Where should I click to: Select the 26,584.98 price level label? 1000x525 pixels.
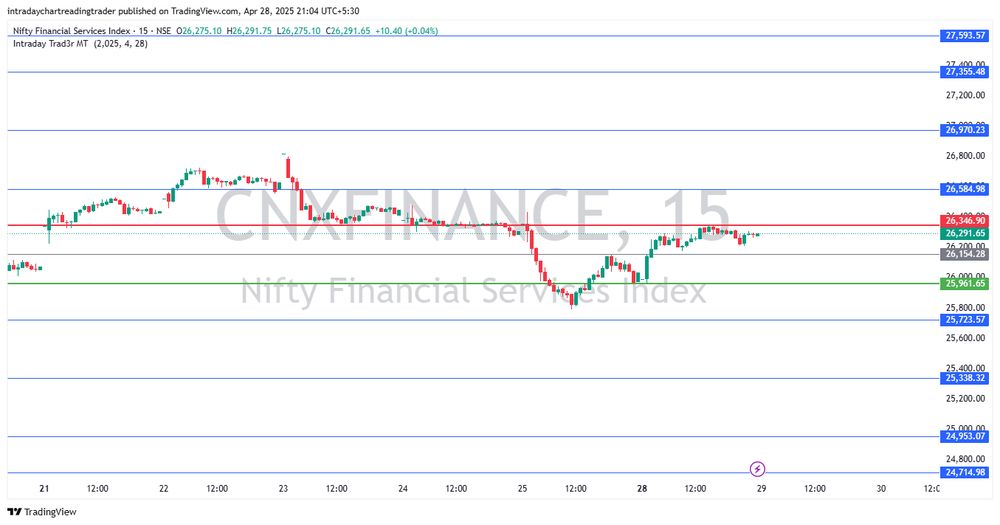pyautogui.click(x=965, y=189)
